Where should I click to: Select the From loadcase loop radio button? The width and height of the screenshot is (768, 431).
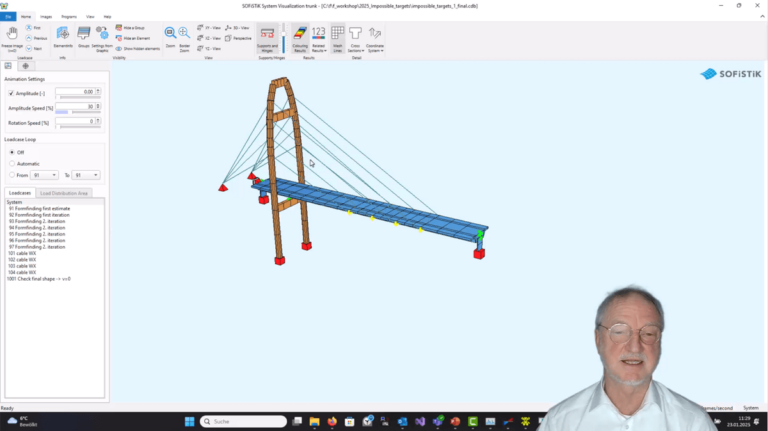tap(12, 175)
